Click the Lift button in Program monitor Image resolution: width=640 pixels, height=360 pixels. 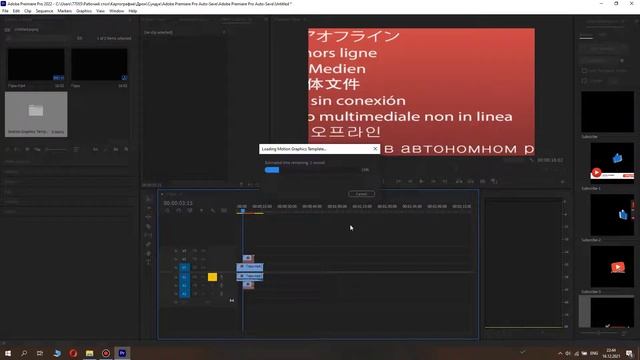(459, 181)
